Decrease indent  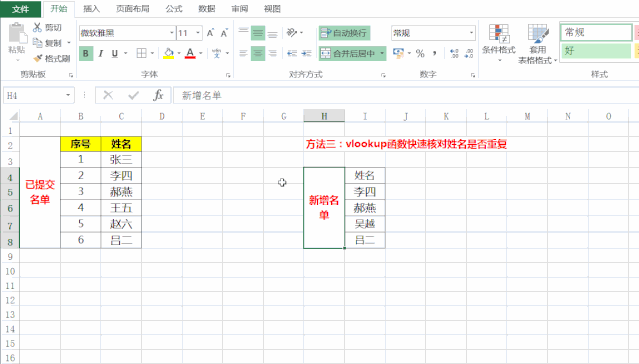(292, 53)
